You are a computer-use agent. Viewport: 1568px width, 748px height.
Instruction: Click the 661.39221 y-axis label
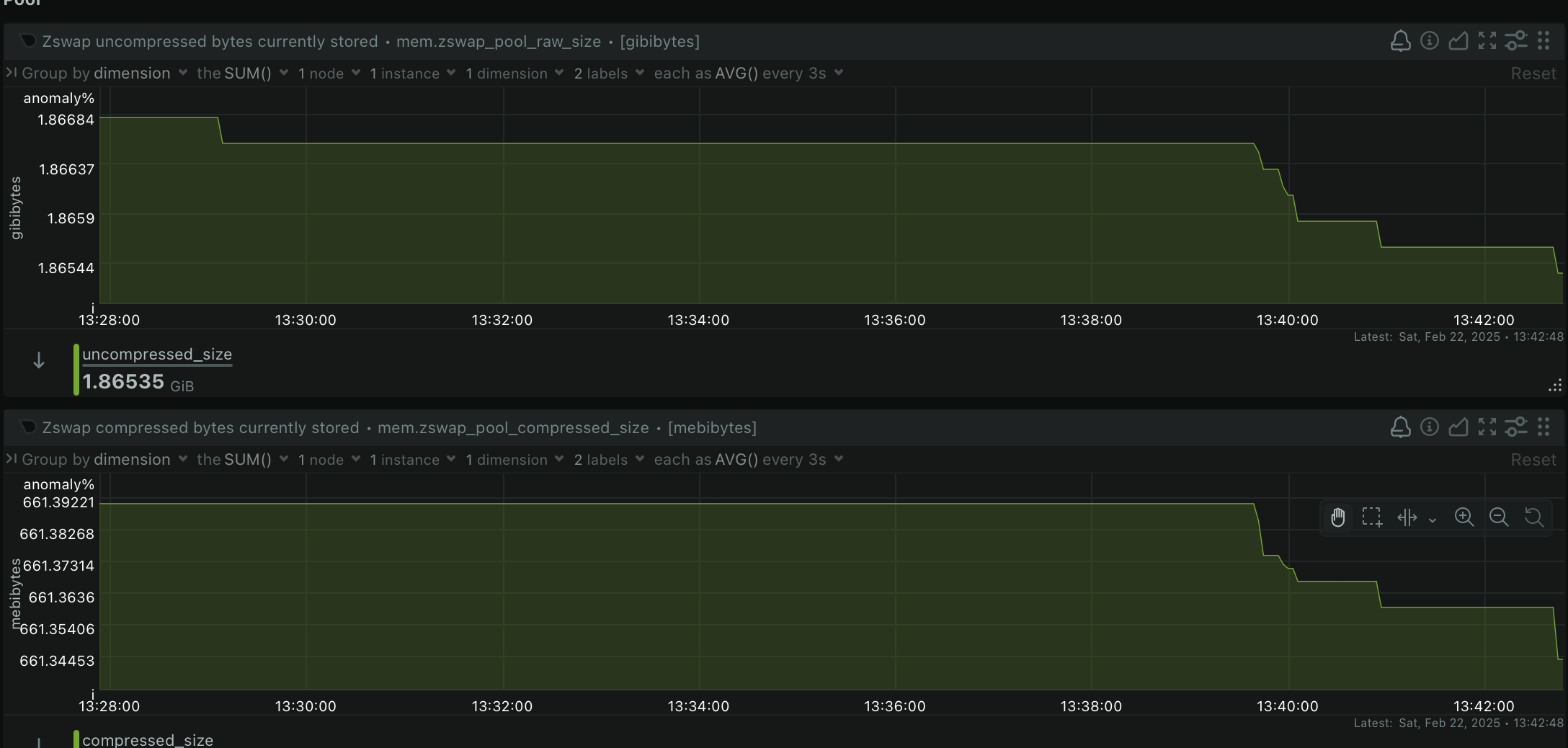point(58,502)
